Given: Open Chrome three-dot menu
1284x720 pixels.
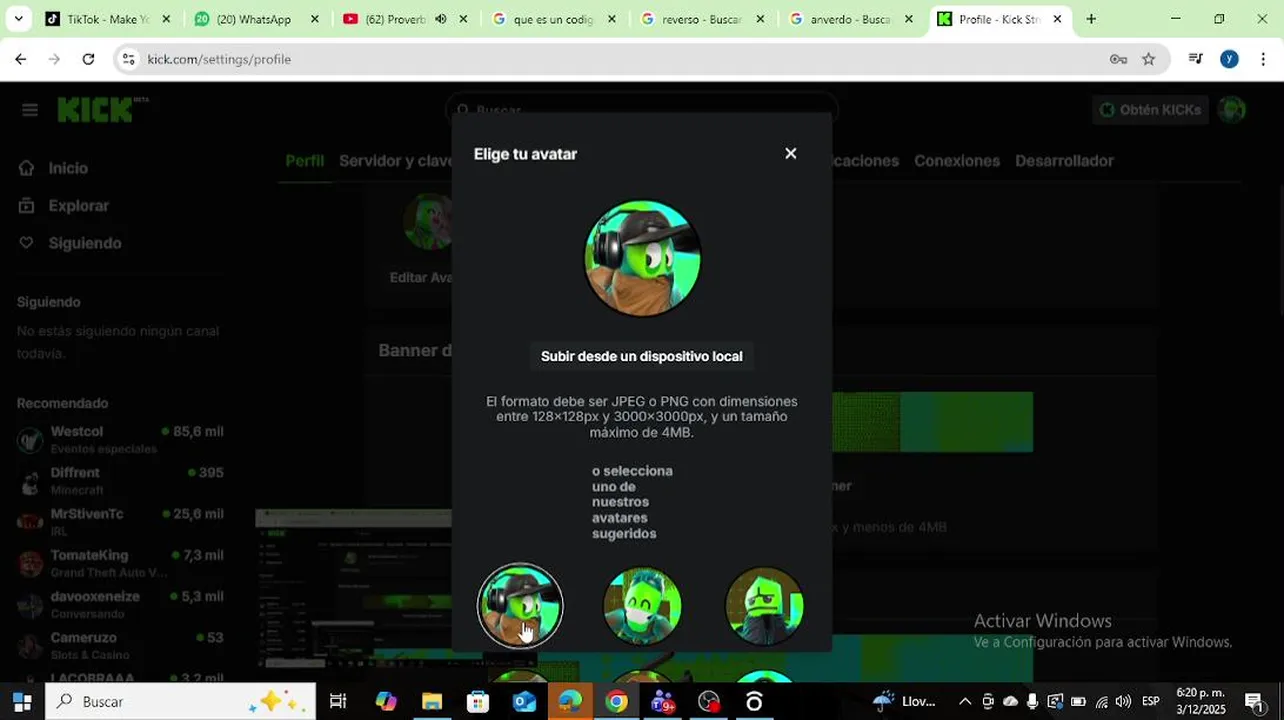Looking at the screenshot, I should coord(1263,59).
